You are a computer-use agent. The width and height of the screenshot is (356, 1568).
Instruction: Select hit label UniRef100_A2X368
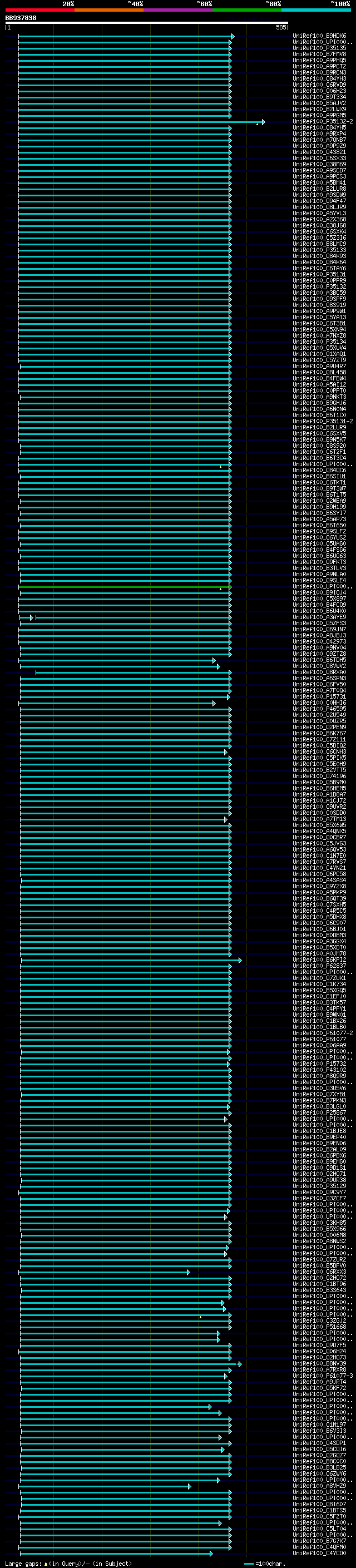319,219
